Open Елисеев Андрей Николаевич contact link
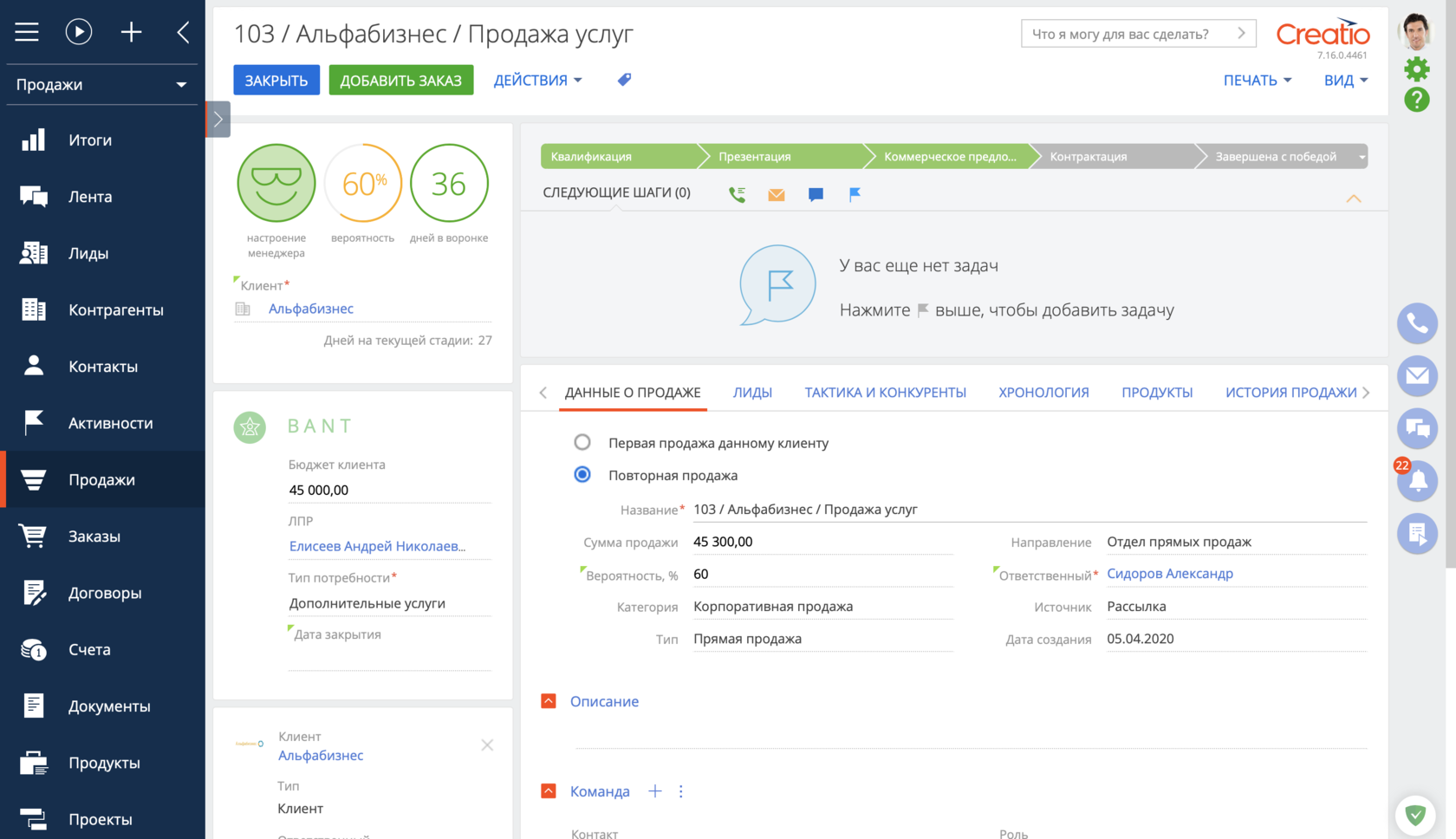Screen dimensions: 1456x839 [377, 546]
